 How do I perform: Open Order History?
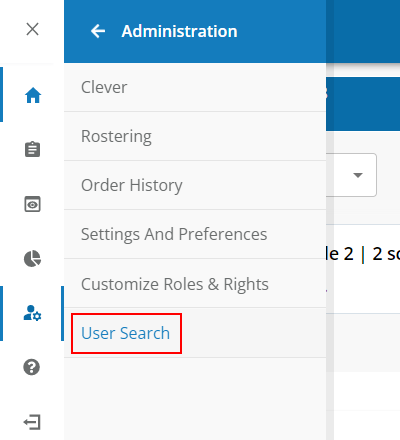[195, 185]
